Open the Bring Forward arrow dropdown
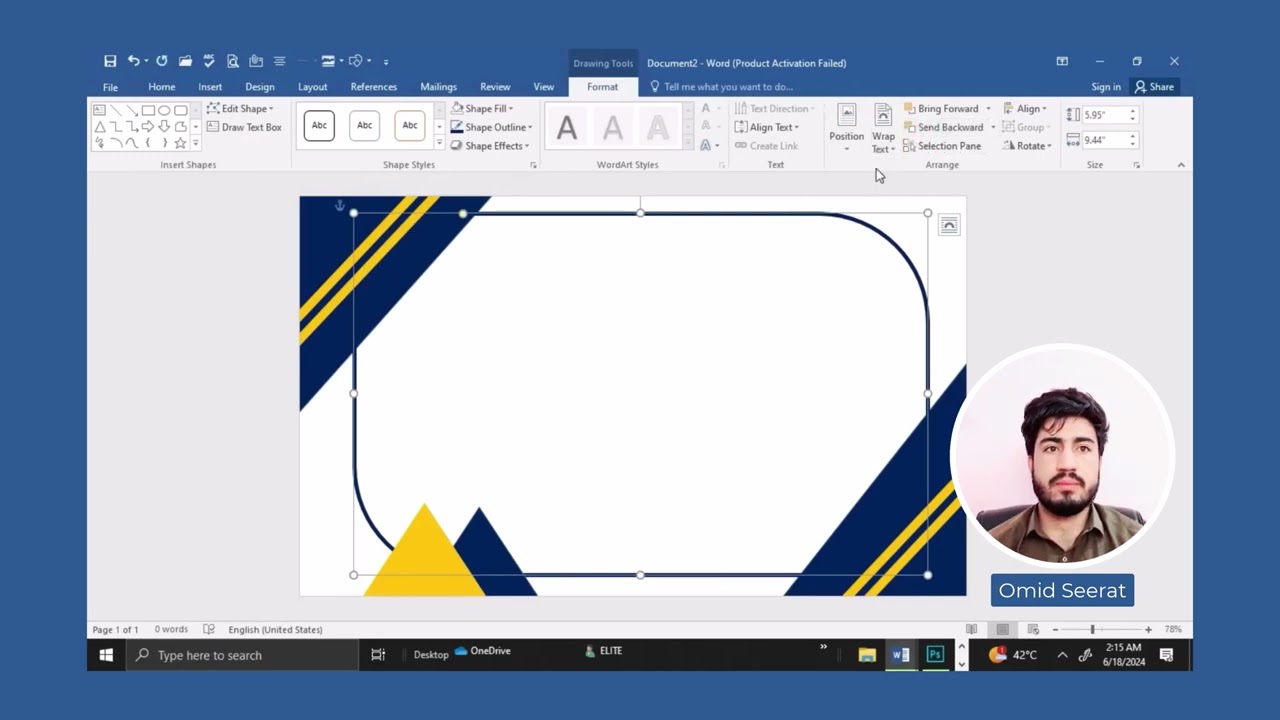 pyautogui.click(x=988, y=109)
